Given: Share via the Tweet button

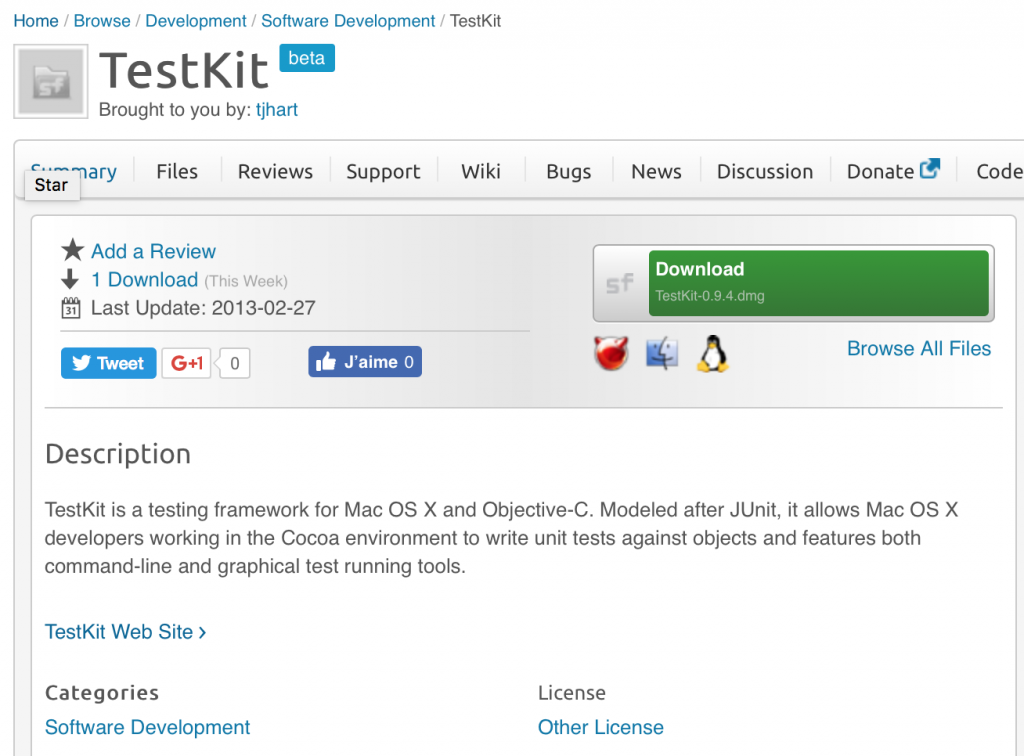Looking at the screenshot, I should point(108,363).
